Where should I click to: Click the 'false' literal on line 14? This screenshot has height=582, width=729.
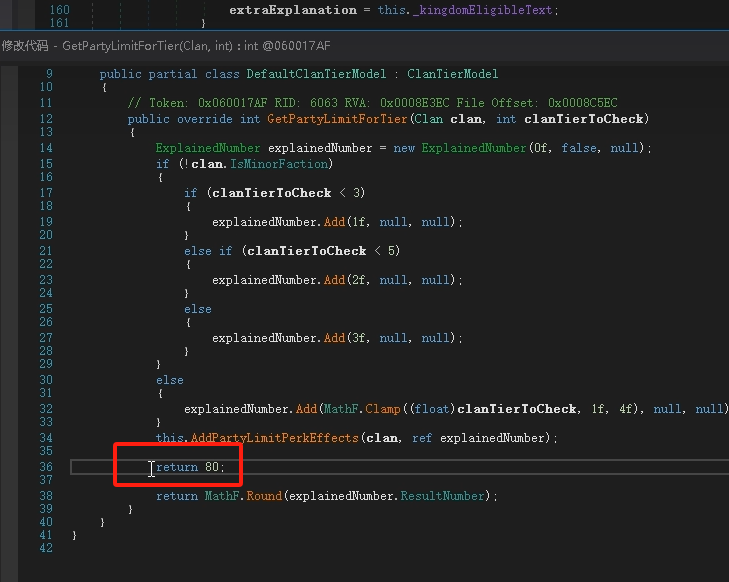tap(579, 148)
